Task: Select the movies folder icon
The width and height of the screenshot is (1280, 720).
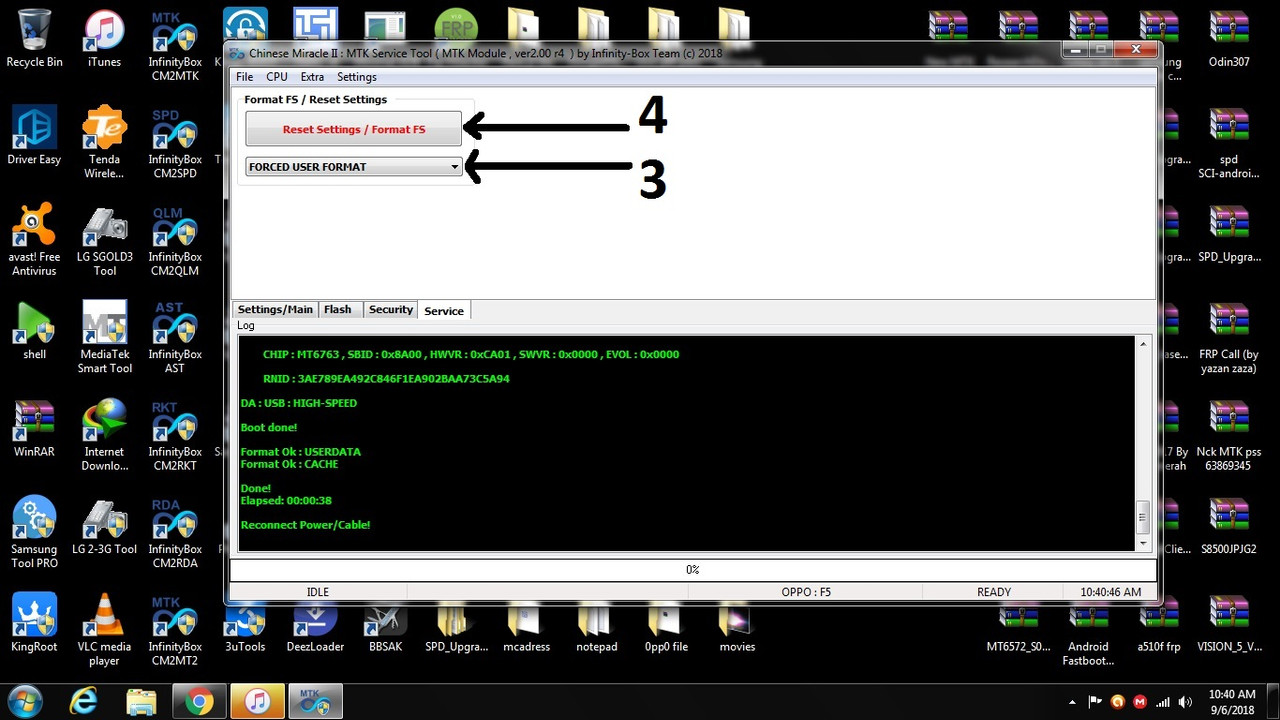Action: coord(737,630)
